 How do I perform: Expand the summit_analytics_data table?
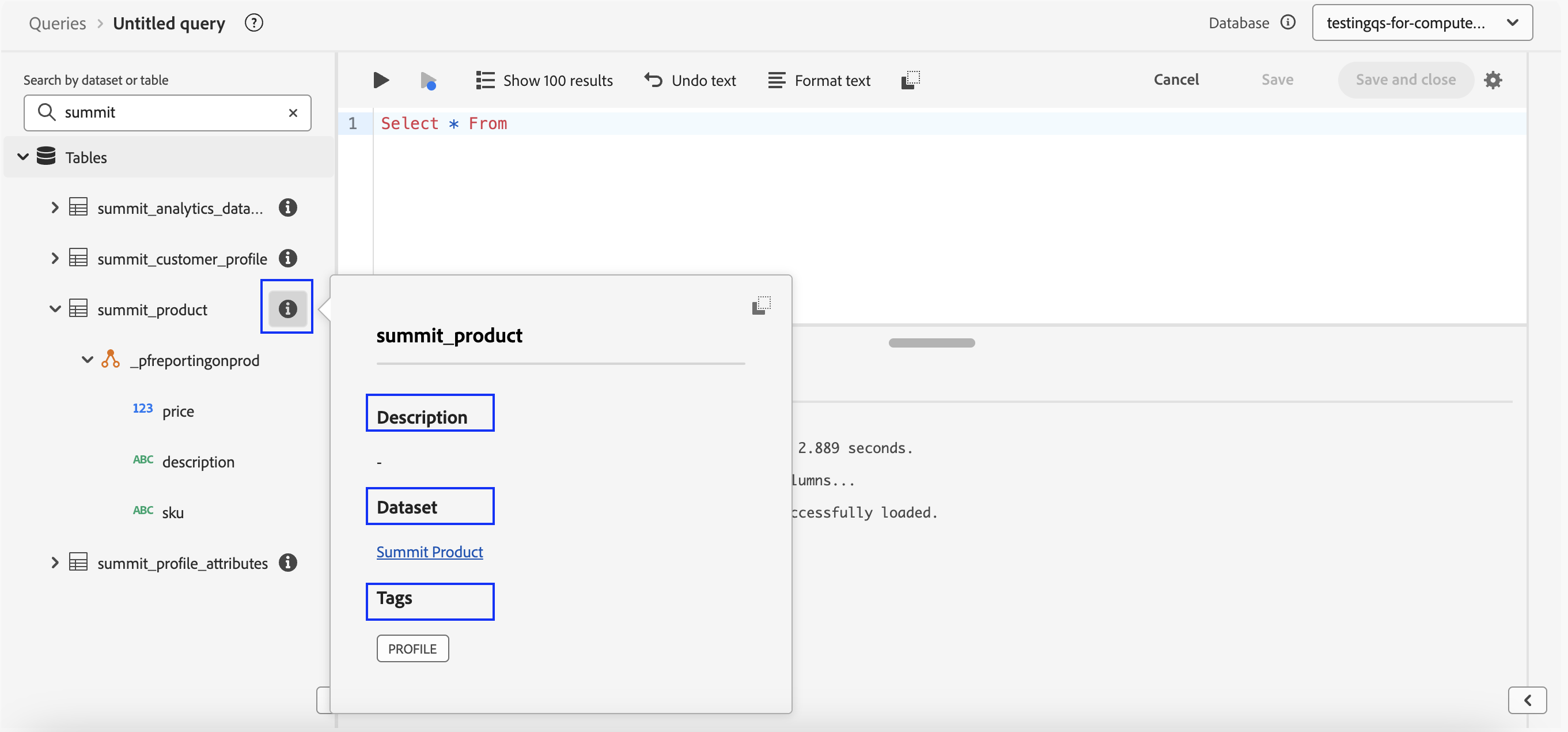tap(54, 207)
